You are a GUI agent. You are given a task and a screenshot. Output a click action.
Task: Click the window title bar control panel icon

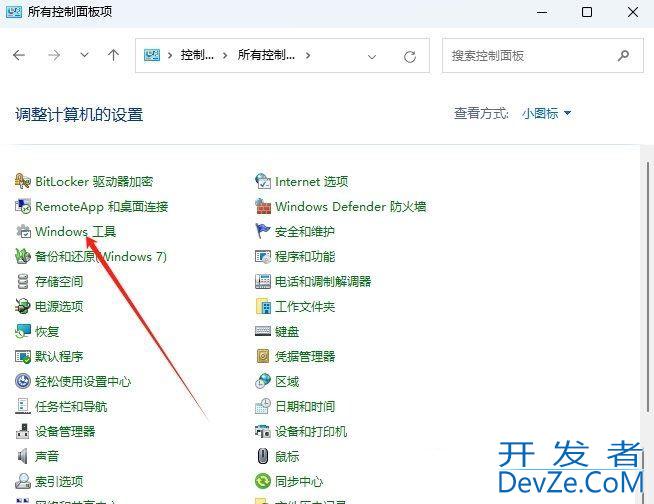tap(13, 11)
